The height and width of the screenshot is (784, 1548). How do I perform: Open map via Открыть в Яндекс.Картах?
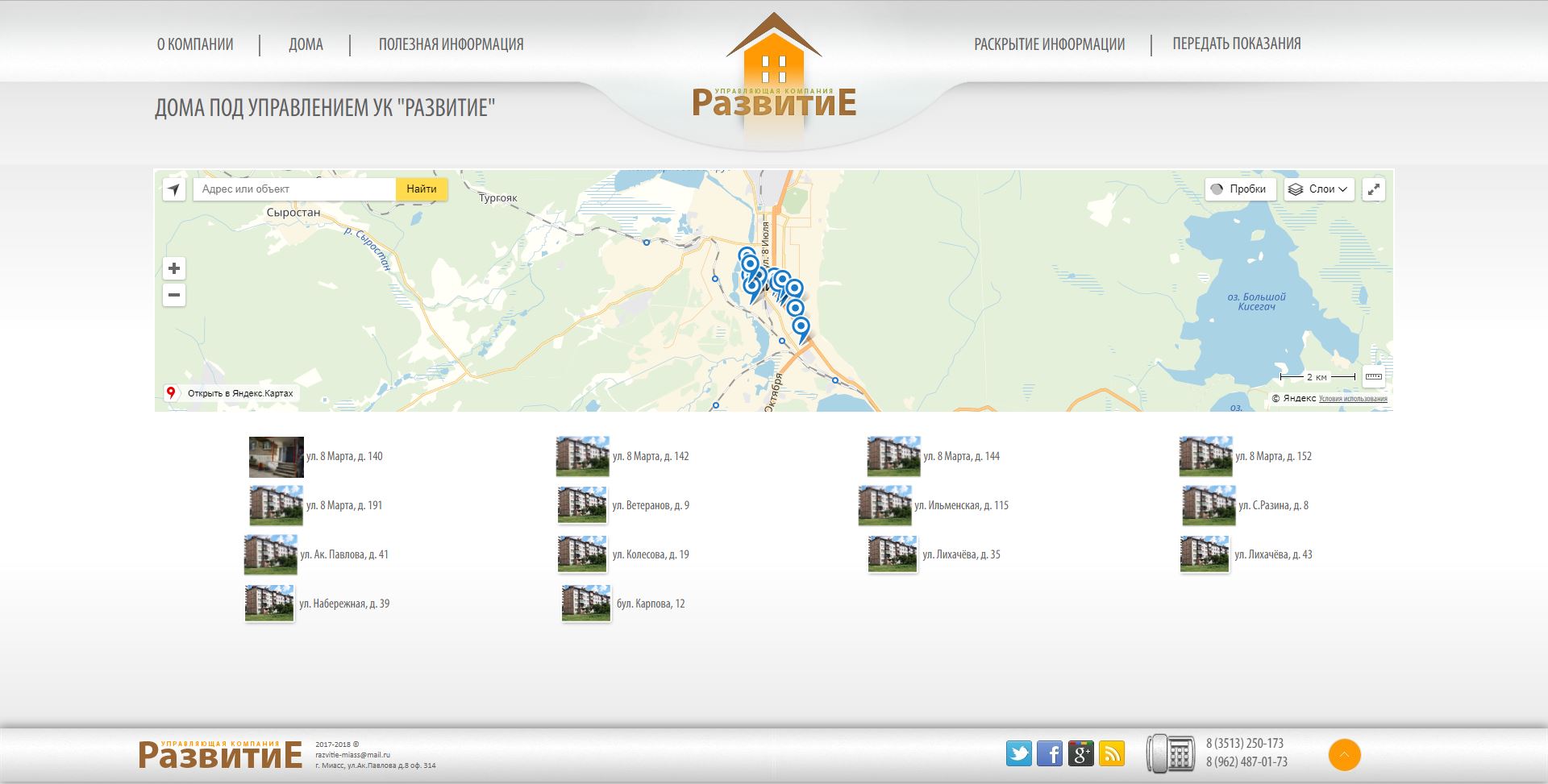tap(231, 393)
